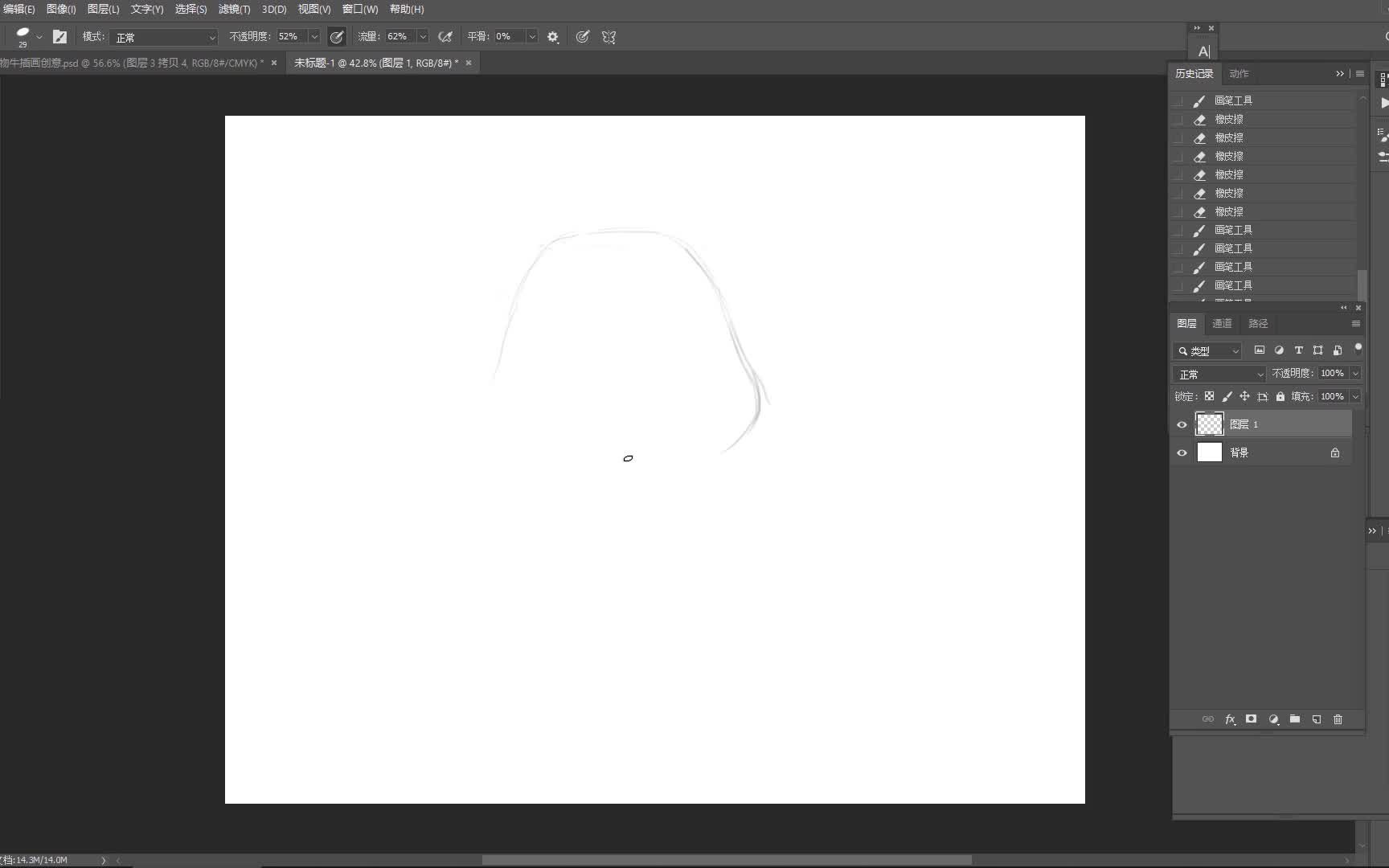The width and height of the screenshot is (1389, 868).
Task: Click the horizontal canvas scrollbar
Action: pos(727,860)
